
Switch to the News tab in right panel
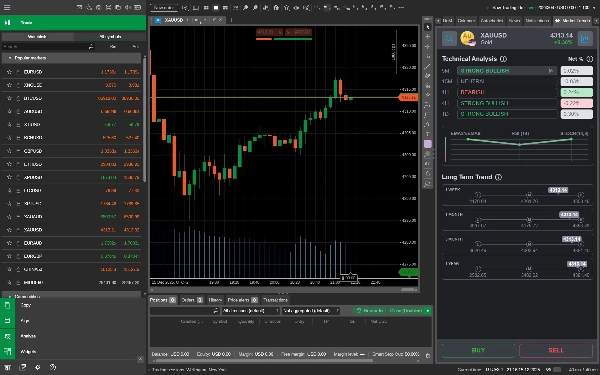514,20
